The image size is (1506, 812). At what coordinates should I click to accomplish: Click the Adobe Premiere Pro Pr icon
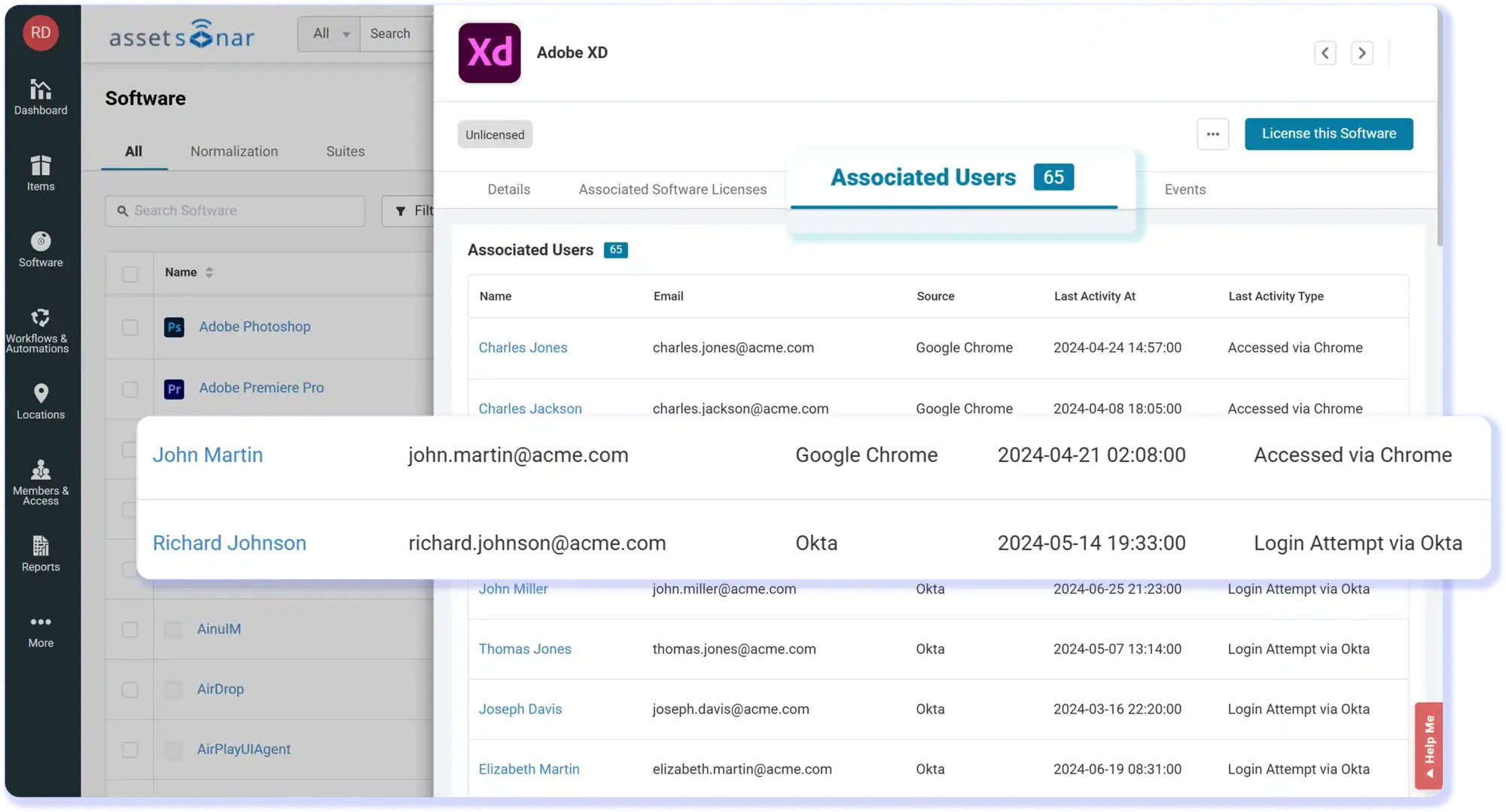pos(174,389)
